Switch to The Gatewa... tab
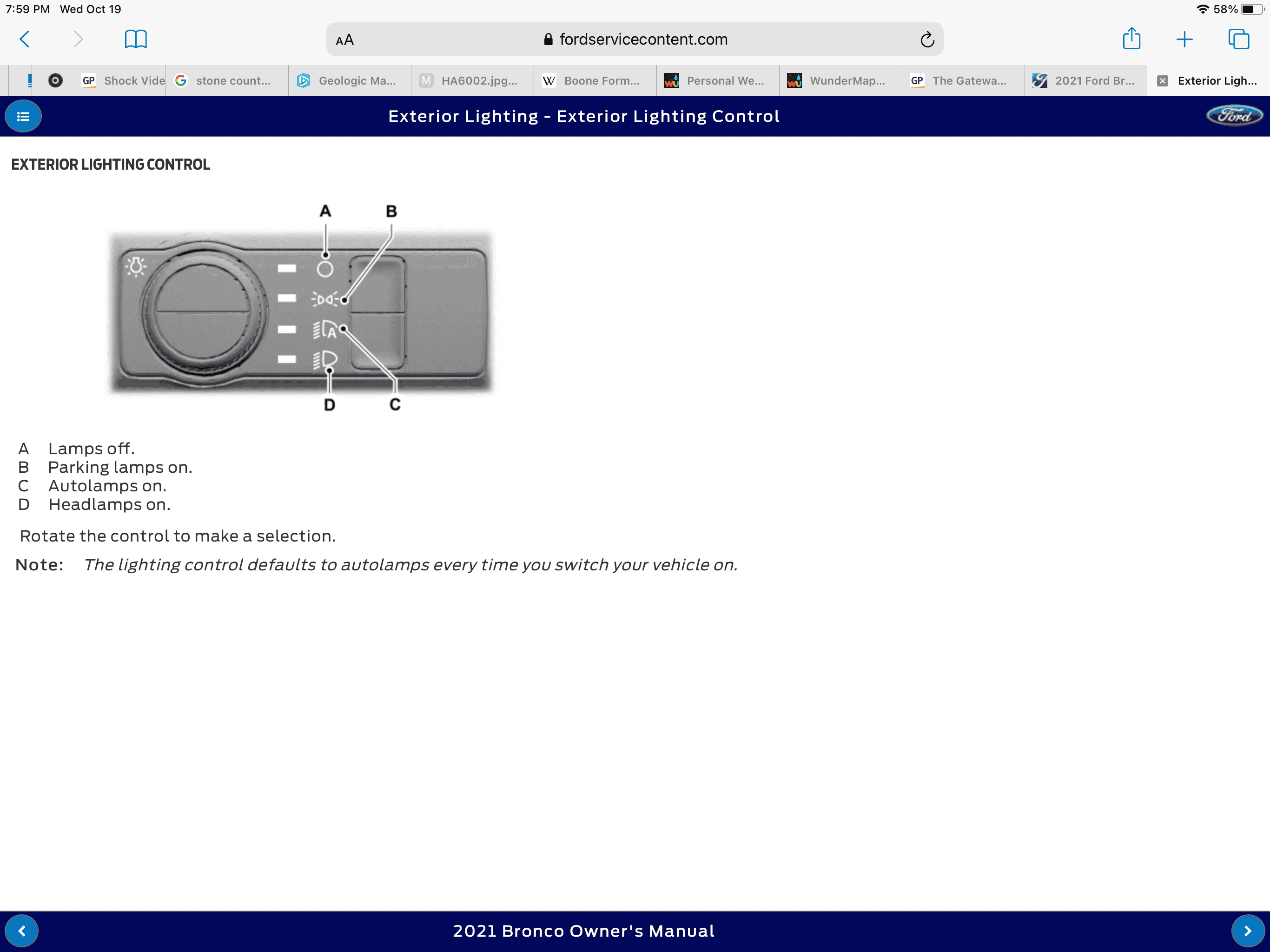 (x=963, y=80)
